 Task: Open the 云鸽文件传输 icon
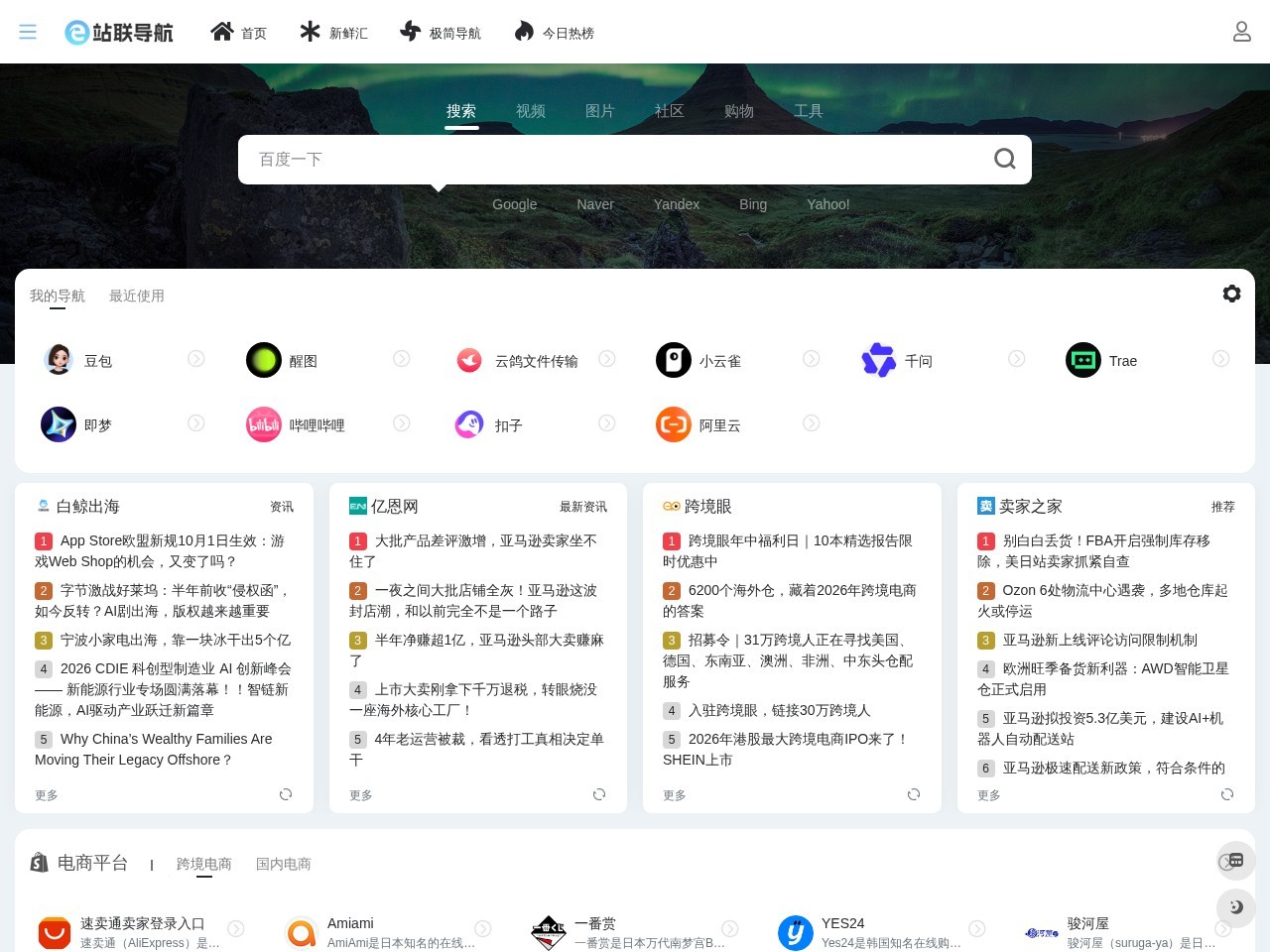[x=469, y=360]
